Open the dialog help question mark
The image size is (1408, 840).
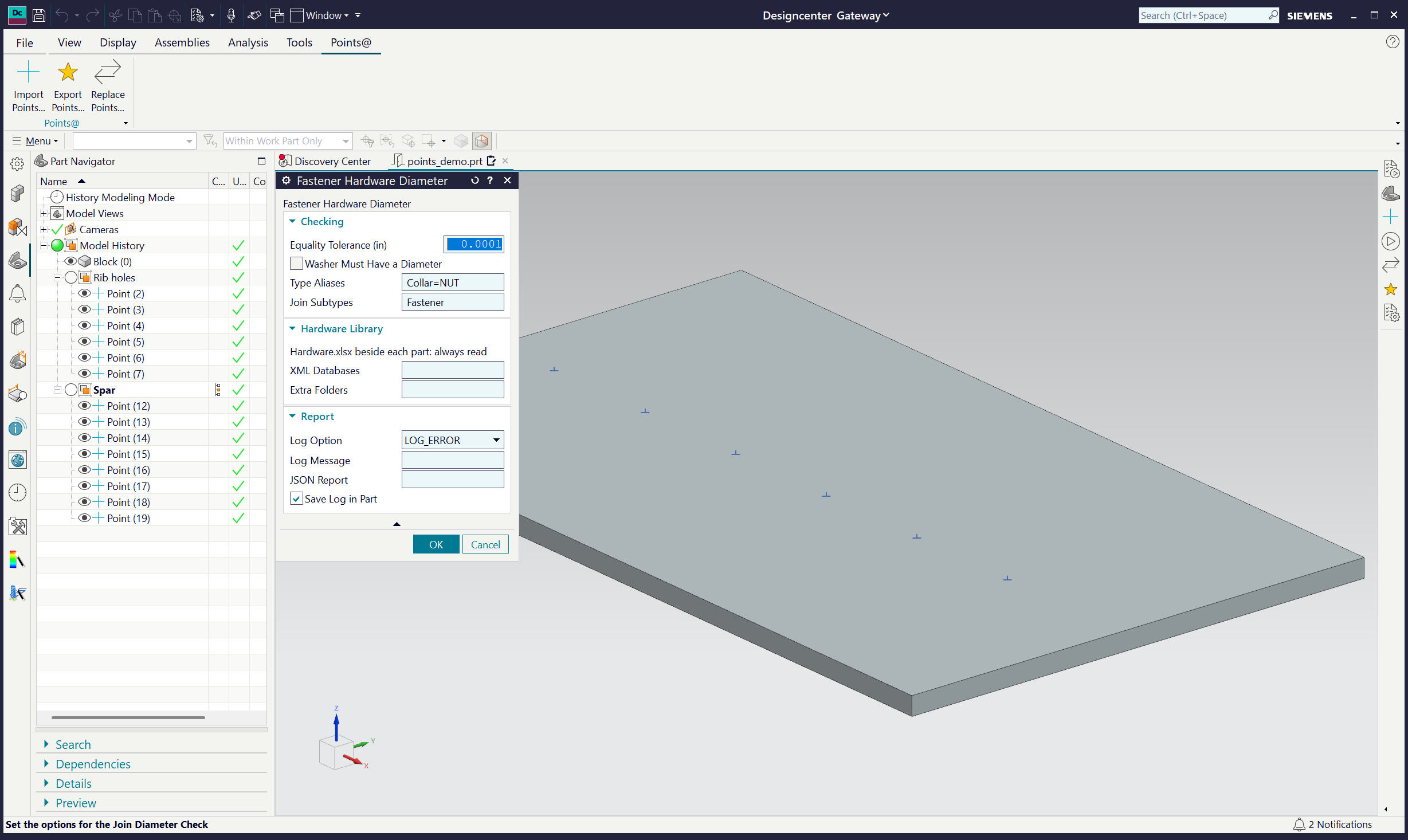[x=490, y=180]
